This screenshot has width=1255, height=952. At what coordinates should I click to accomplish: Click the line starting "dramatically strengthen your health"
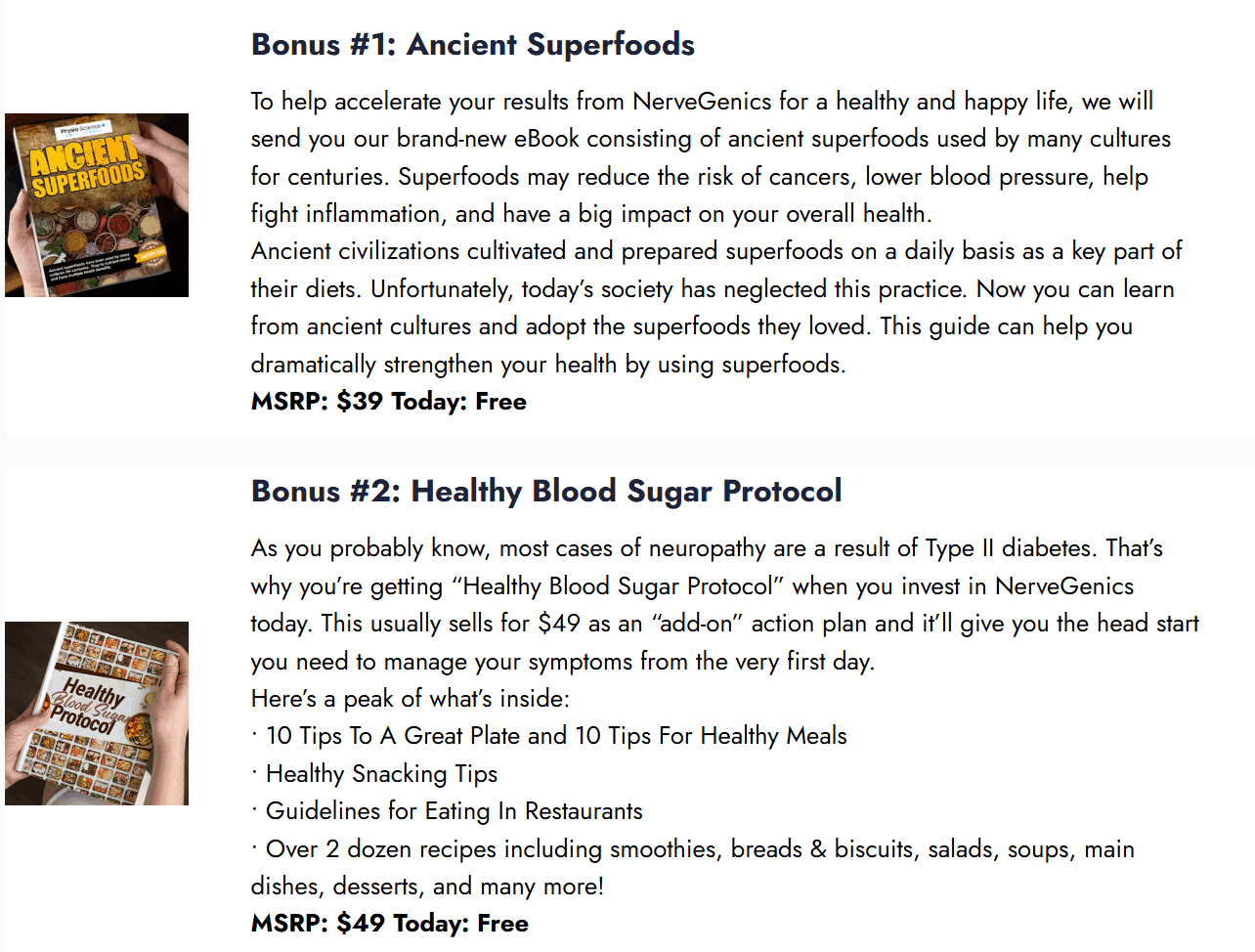click(548, 365)
